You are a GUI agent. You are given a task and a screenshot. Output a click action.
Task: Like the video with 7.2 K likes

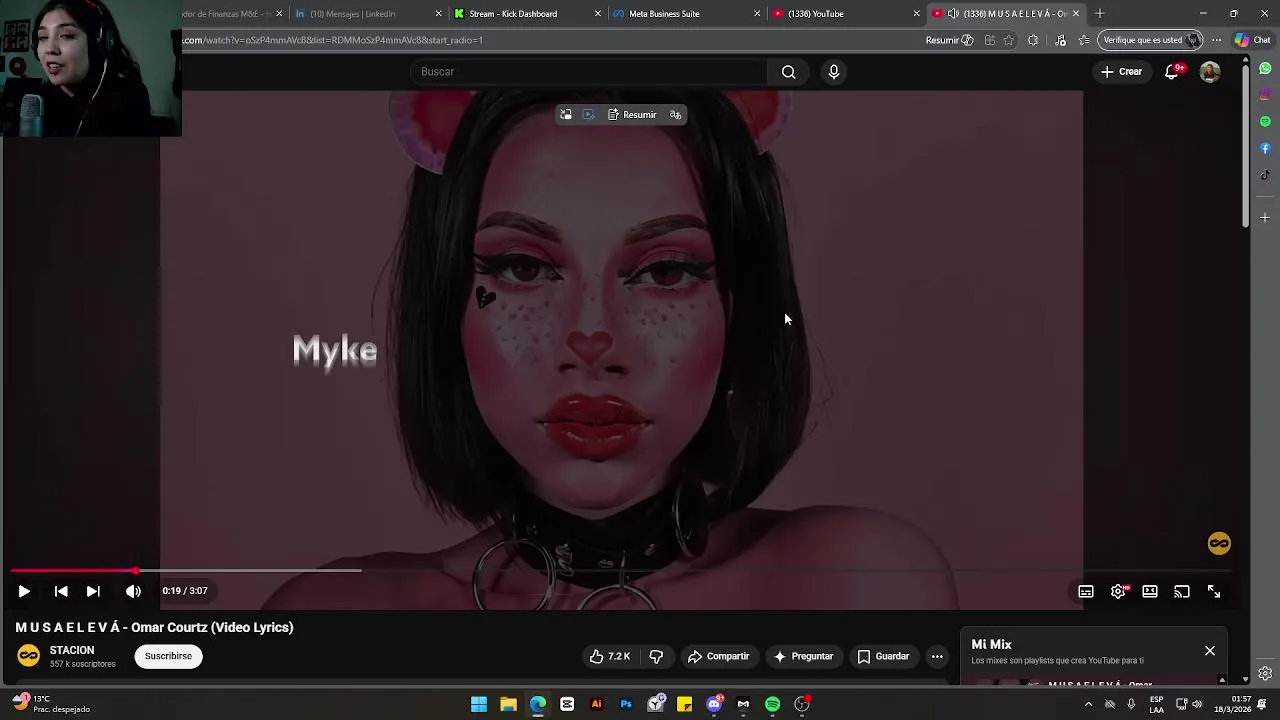(x=609, y=656)
